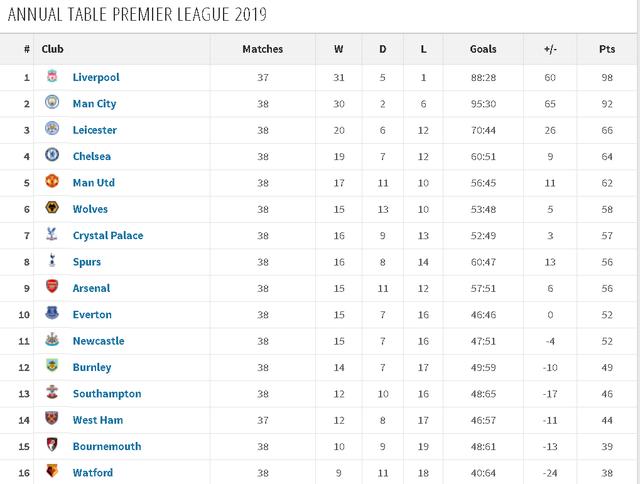Click the Club column header
This screenshot has height=484, width=640.
[52, 49]
